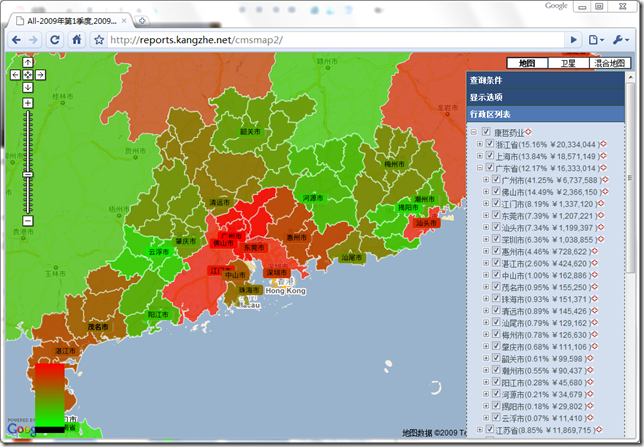This screenshot has width=644, height=447.
Task: Uncheck the 广州市 checkbox
Action: pos(496,181)
